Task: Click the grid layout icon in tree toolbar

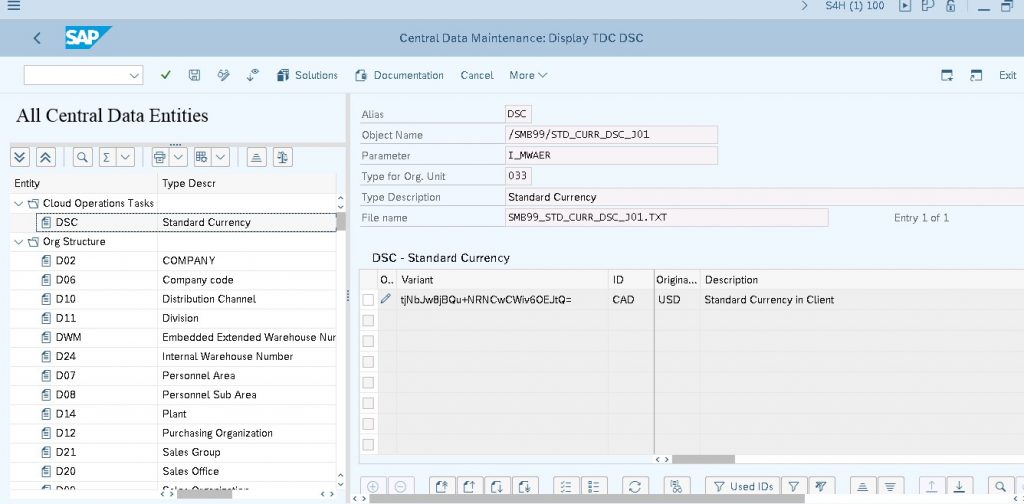Action: (x=202, y=157)
